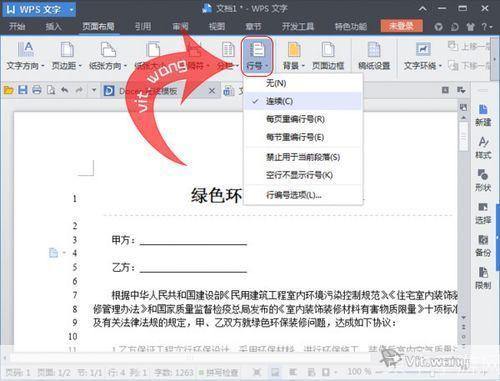Image resolution: width=500 pixels, height=381 pixels.
Task: Toggle 拼写检查 spell check in status bar
Action: tap(219, 372)
